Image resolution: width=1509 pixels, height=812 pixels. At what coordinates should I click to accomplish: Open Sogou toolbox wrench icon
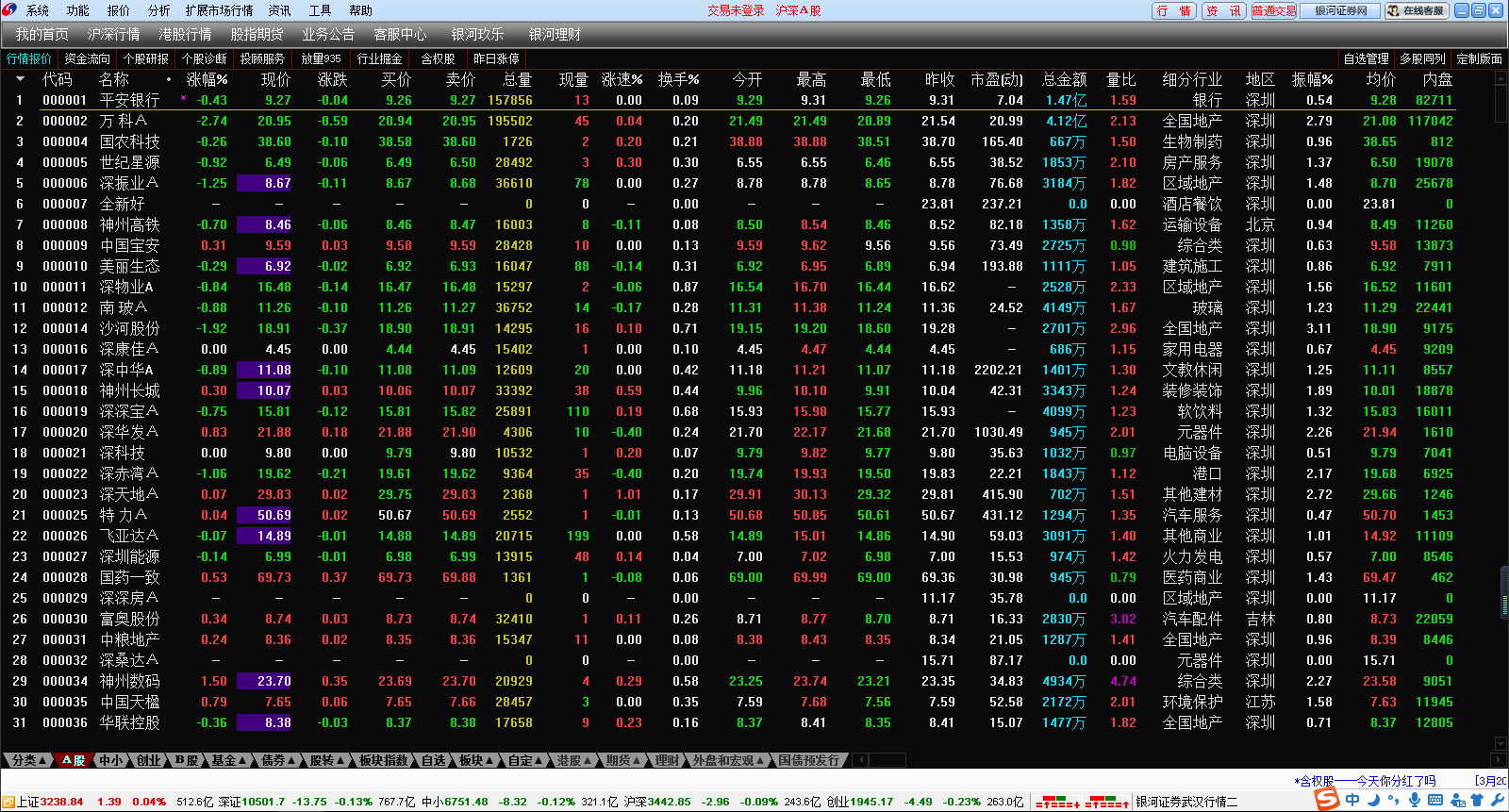coord(1498,800)
